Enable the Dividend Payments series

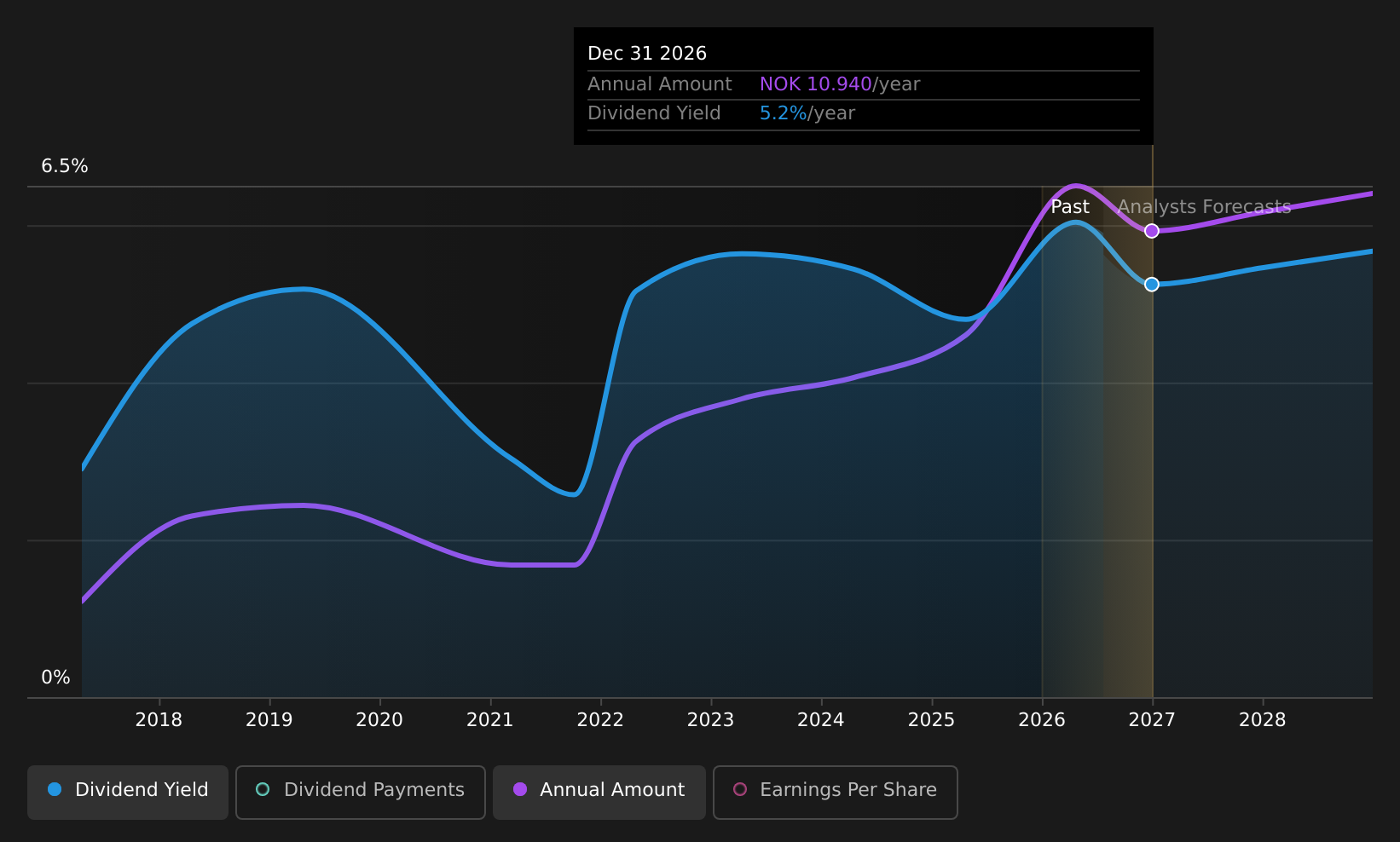coord(361,792)
